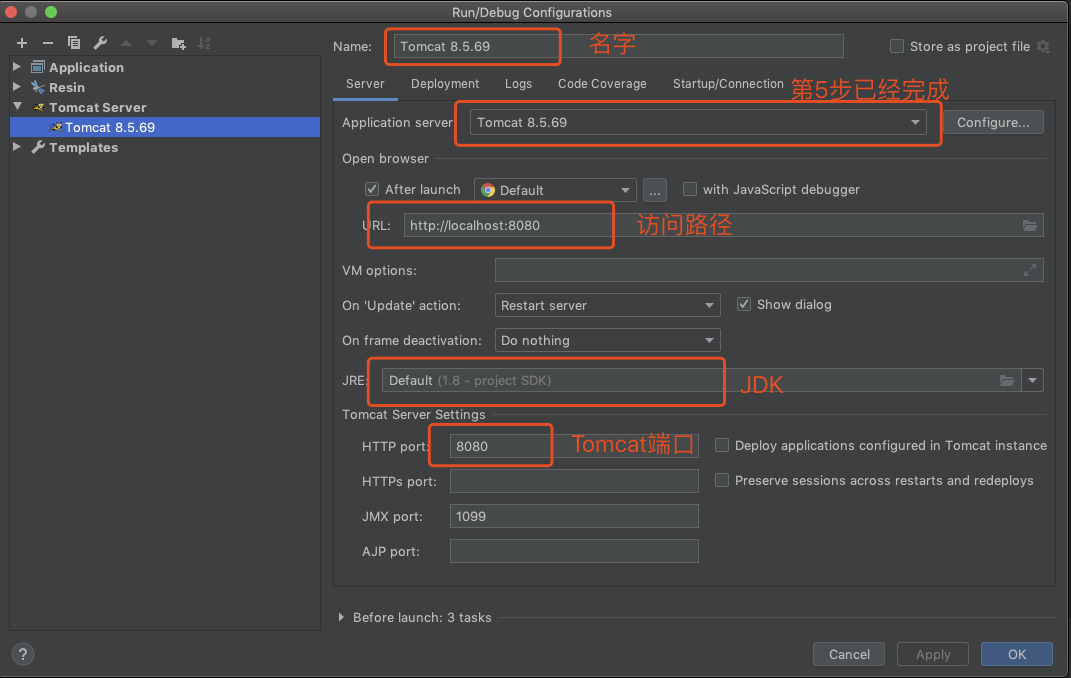The width and height of the screenshot is (1071, 678).
Task: Click the VM options input field
Action: [x=769, y=270]
